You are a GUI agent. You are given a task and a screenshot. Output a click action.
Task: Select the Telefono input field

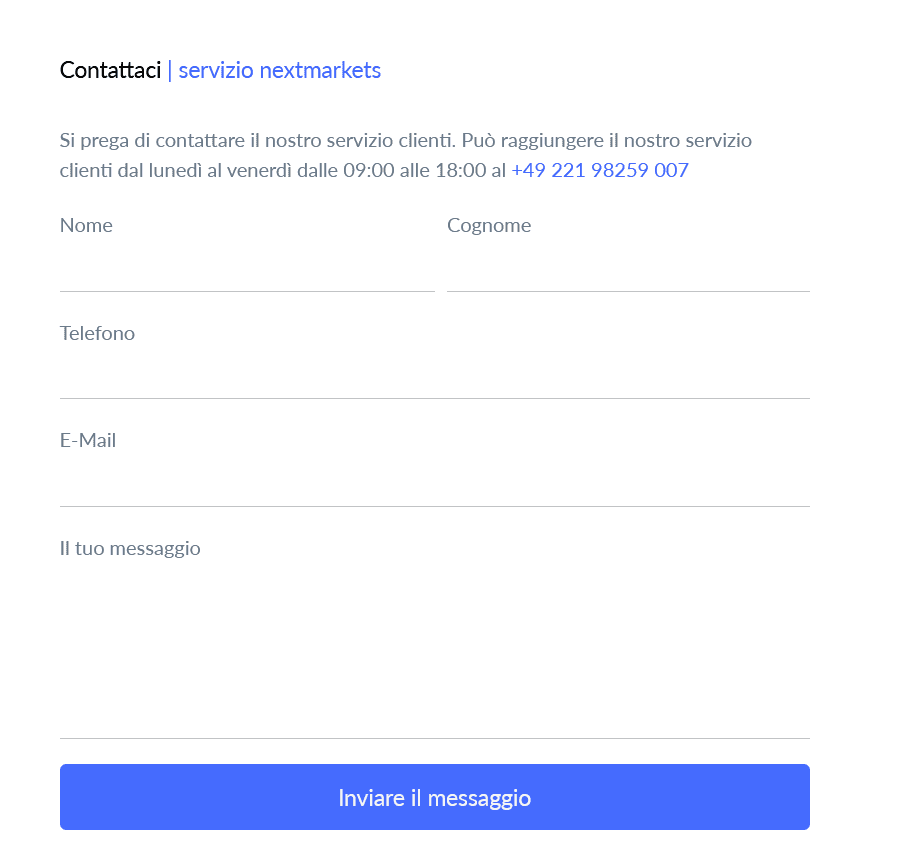click(x=435, y=376)
